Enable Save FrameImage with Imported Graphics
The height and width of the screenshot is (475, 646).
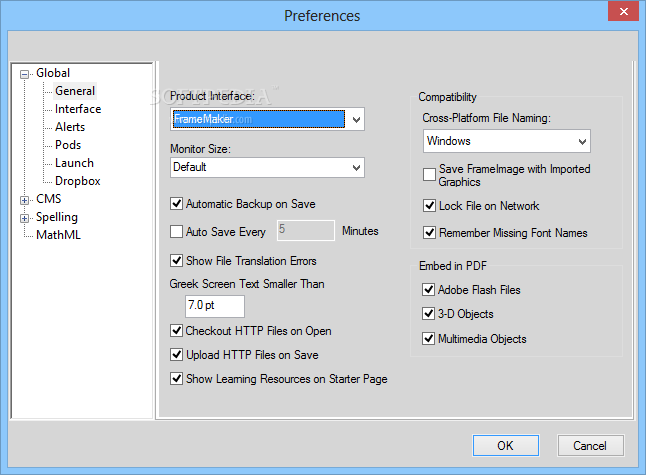429,174
